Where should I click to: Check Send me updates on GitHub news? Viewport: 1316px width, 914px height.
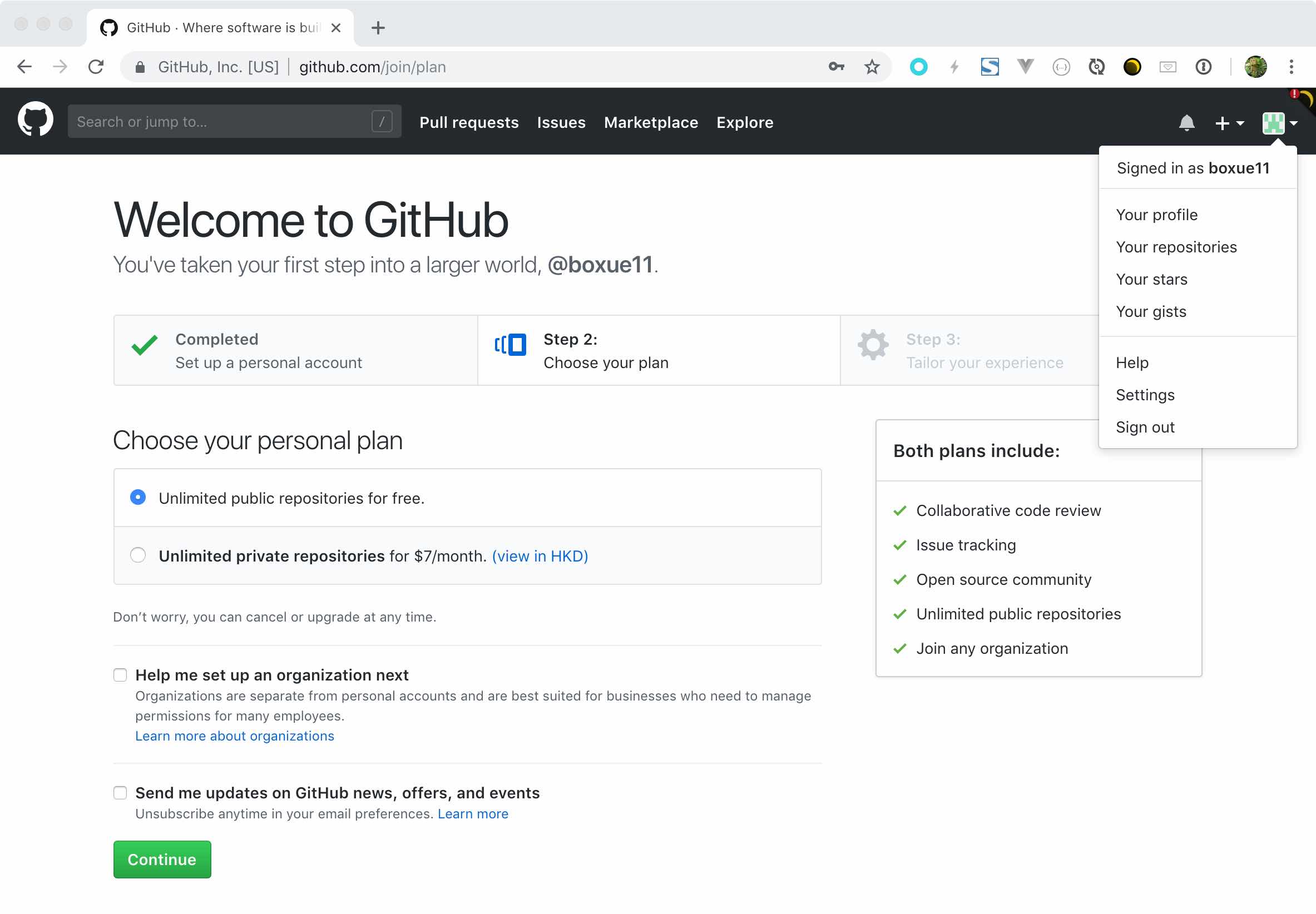(120, 793)
